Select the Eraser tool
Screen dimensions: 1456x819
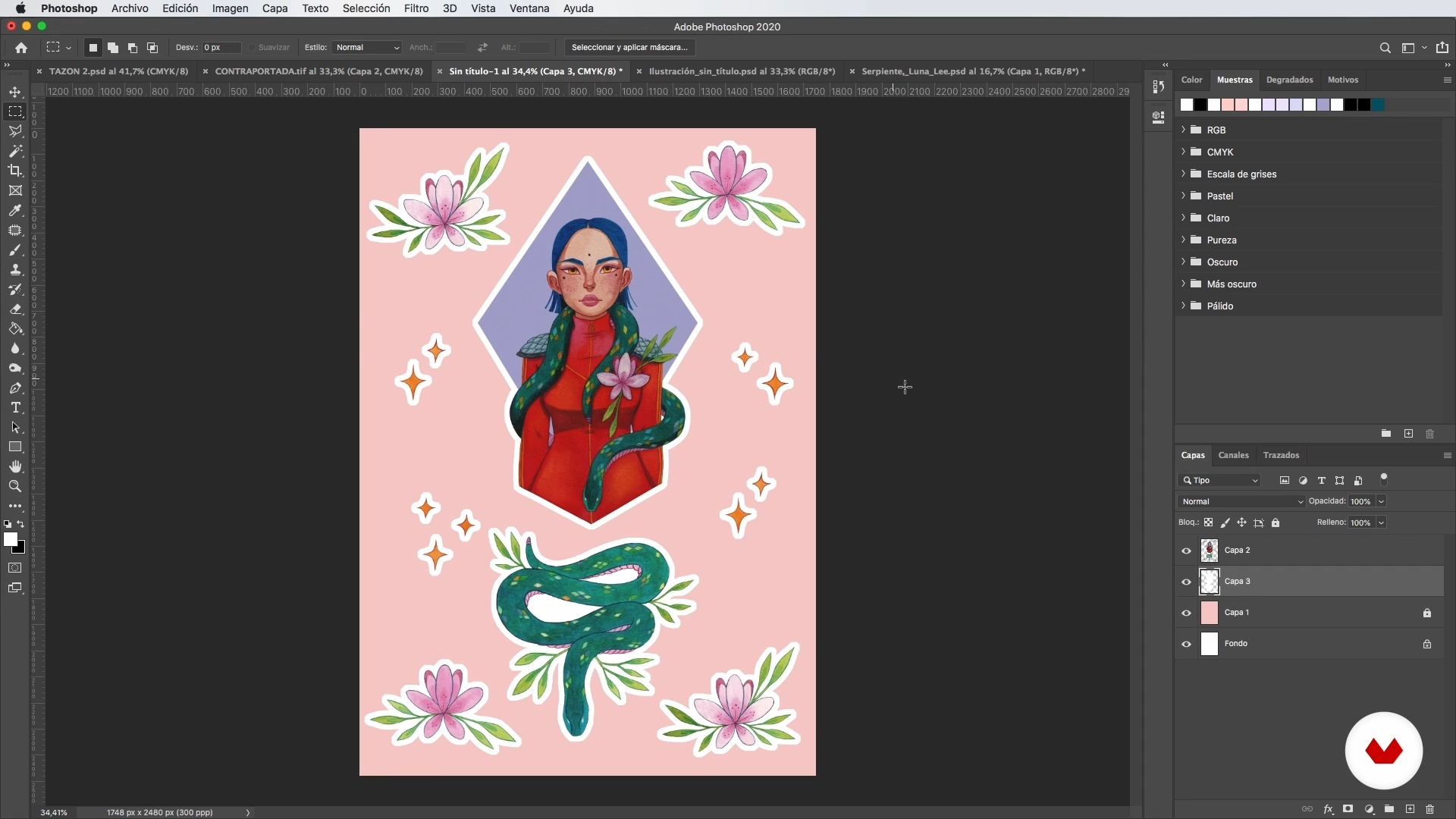(x=15, y=309)
